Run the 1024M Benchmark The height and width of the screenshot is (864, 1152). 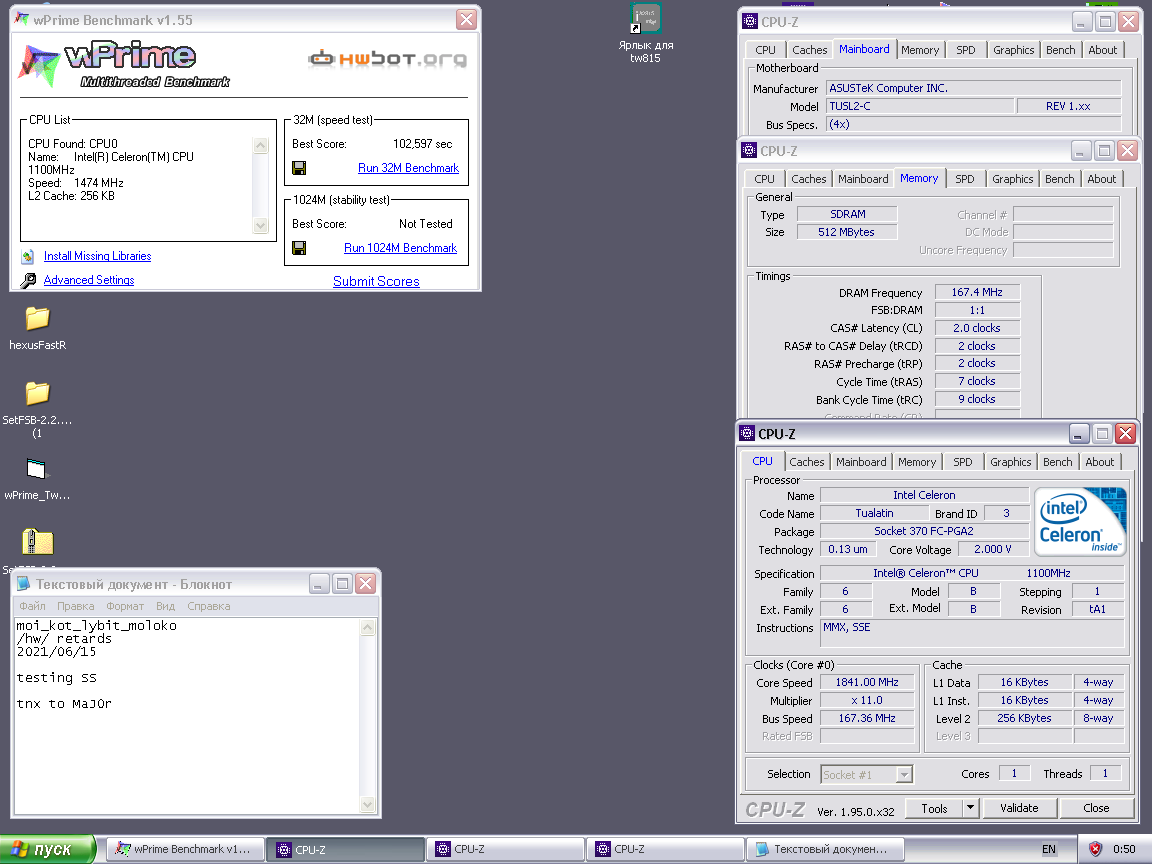pos(400,248)
